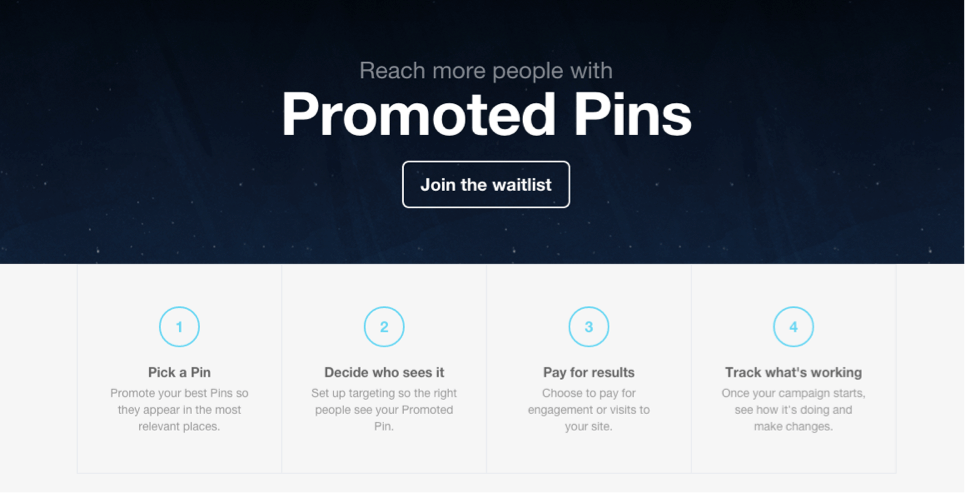Click the step 1 circle icon
This screenshot has width=965, height=493.
pos(179,327)
